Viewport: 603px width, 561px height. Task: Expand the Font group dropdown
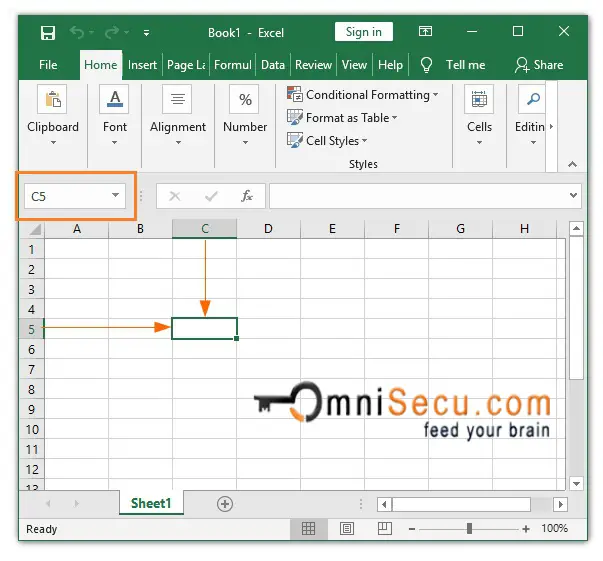click(x=114, y=142)
